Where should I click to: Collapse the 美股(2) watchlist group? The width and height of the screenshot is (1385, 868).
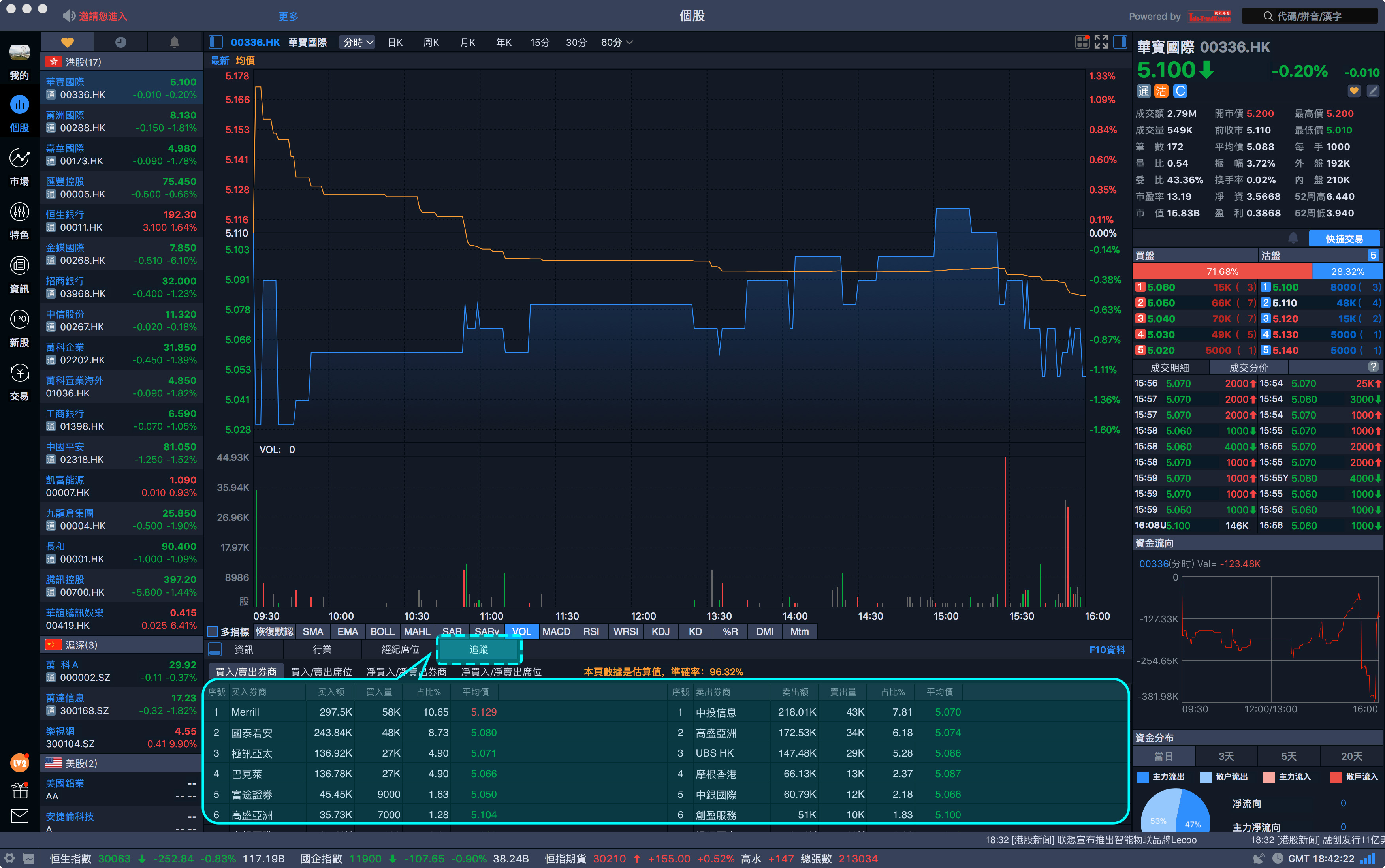tap(122, 763)
